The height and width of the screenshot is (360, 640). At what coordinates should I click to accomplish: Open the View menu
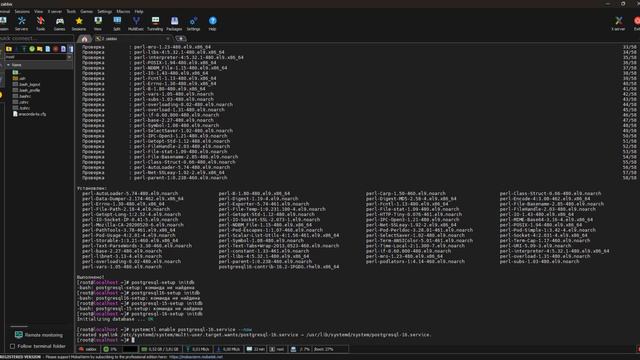tap(38, 11)
